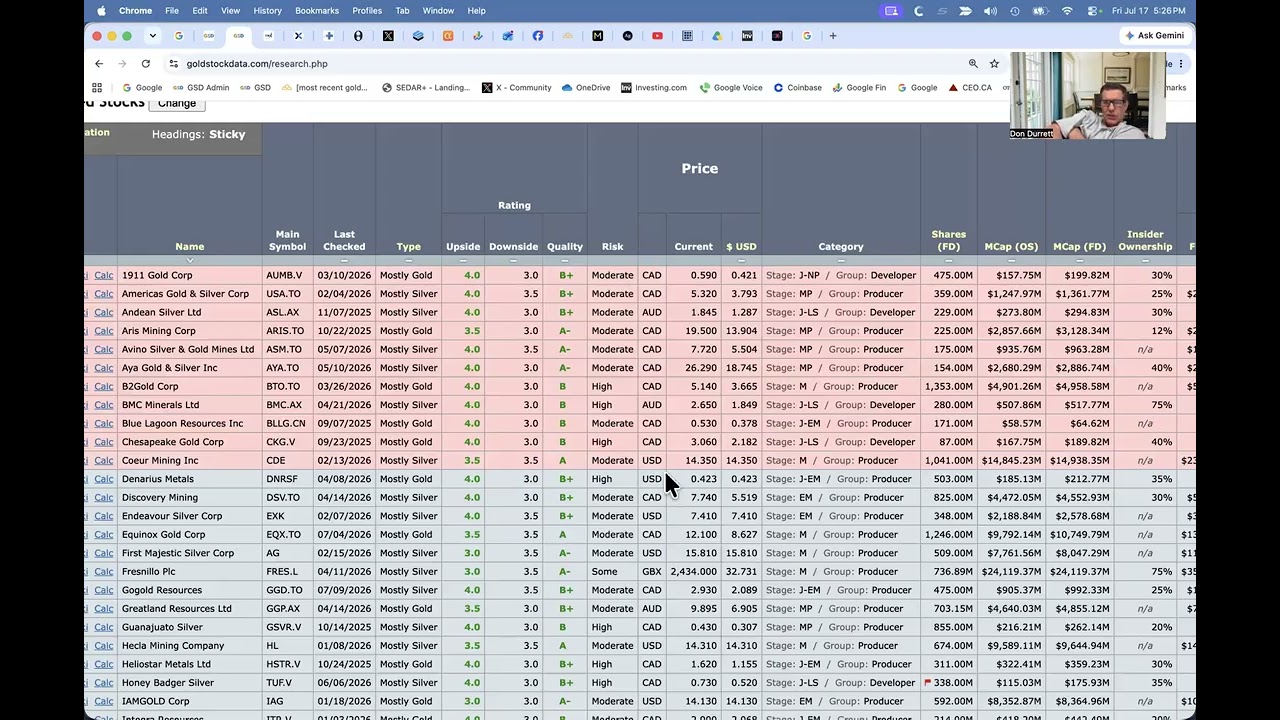
Task: Open the Google Fin bookmark
Action: [x=859, y=88]
